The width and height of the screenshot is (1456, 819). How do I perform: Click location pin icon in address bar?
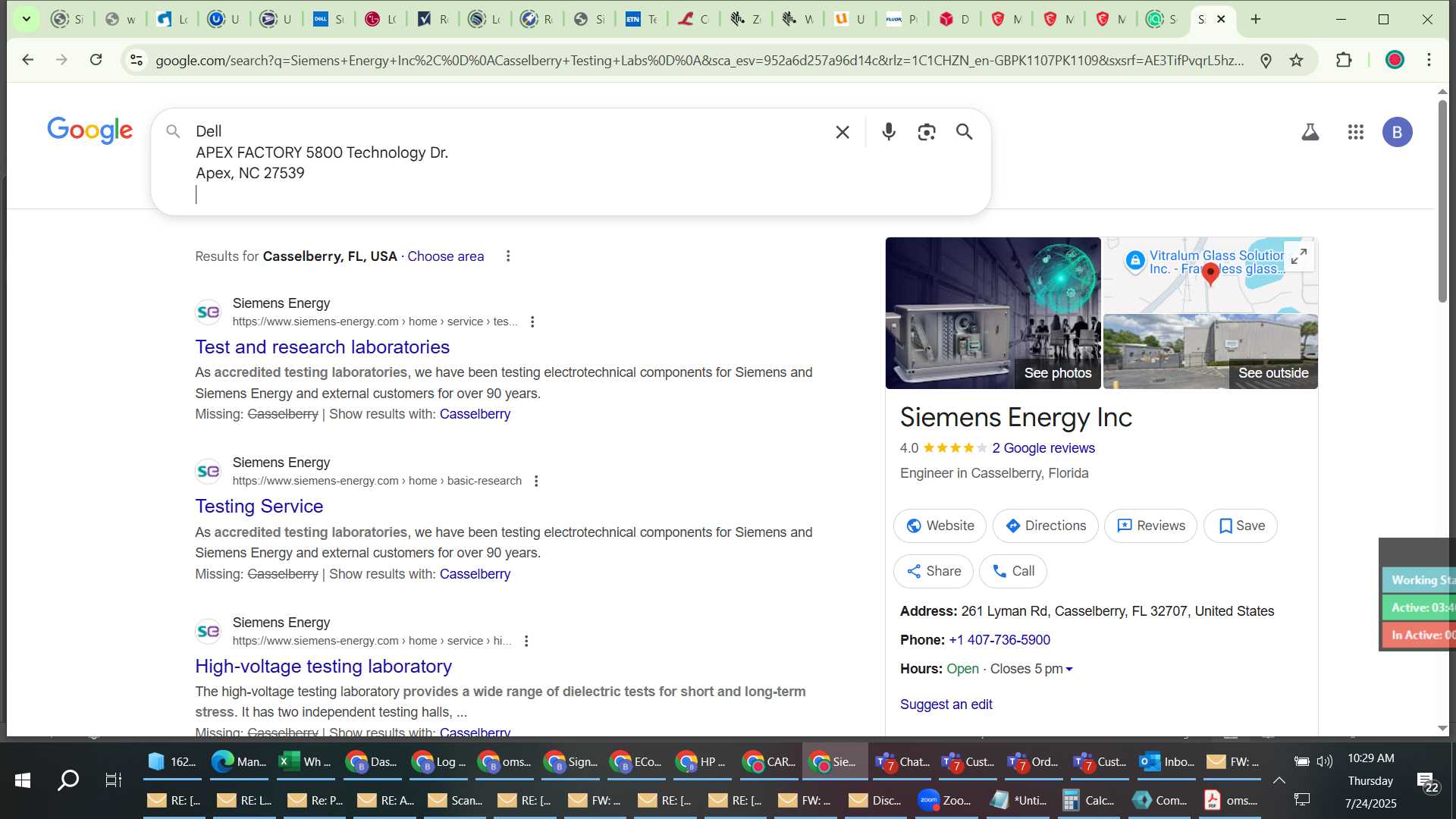point(1266,60)
